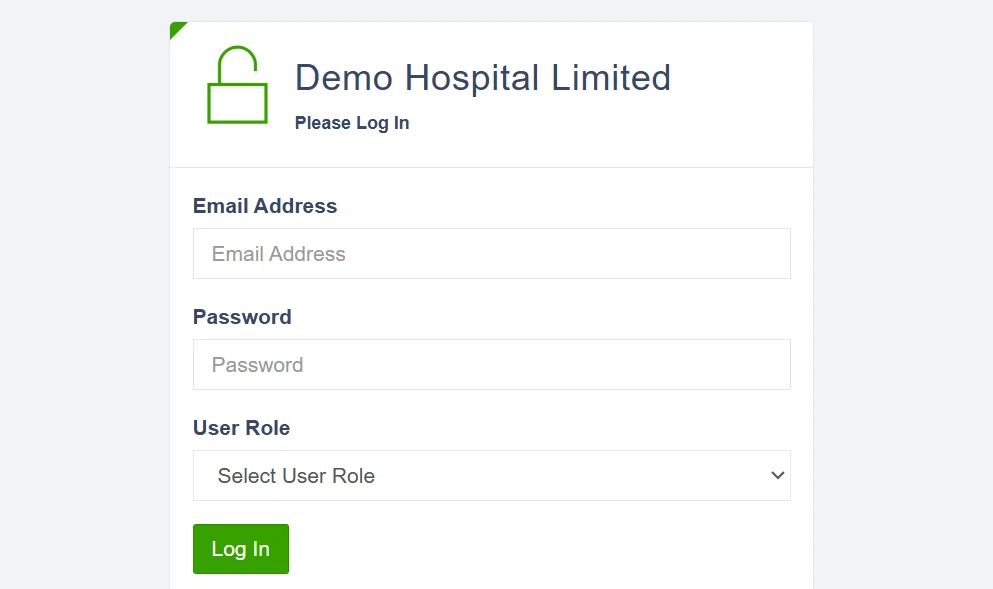
Task: Click the word "Hospital" in the title
Action: 471,78
